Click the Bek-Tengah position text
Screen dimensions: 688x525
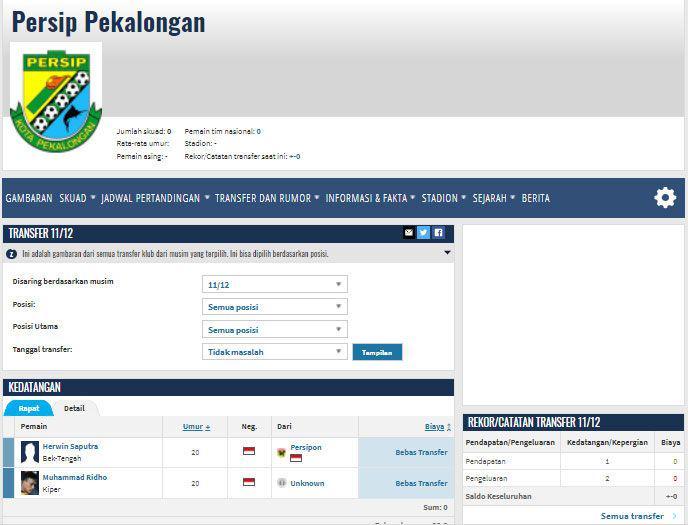62,458
